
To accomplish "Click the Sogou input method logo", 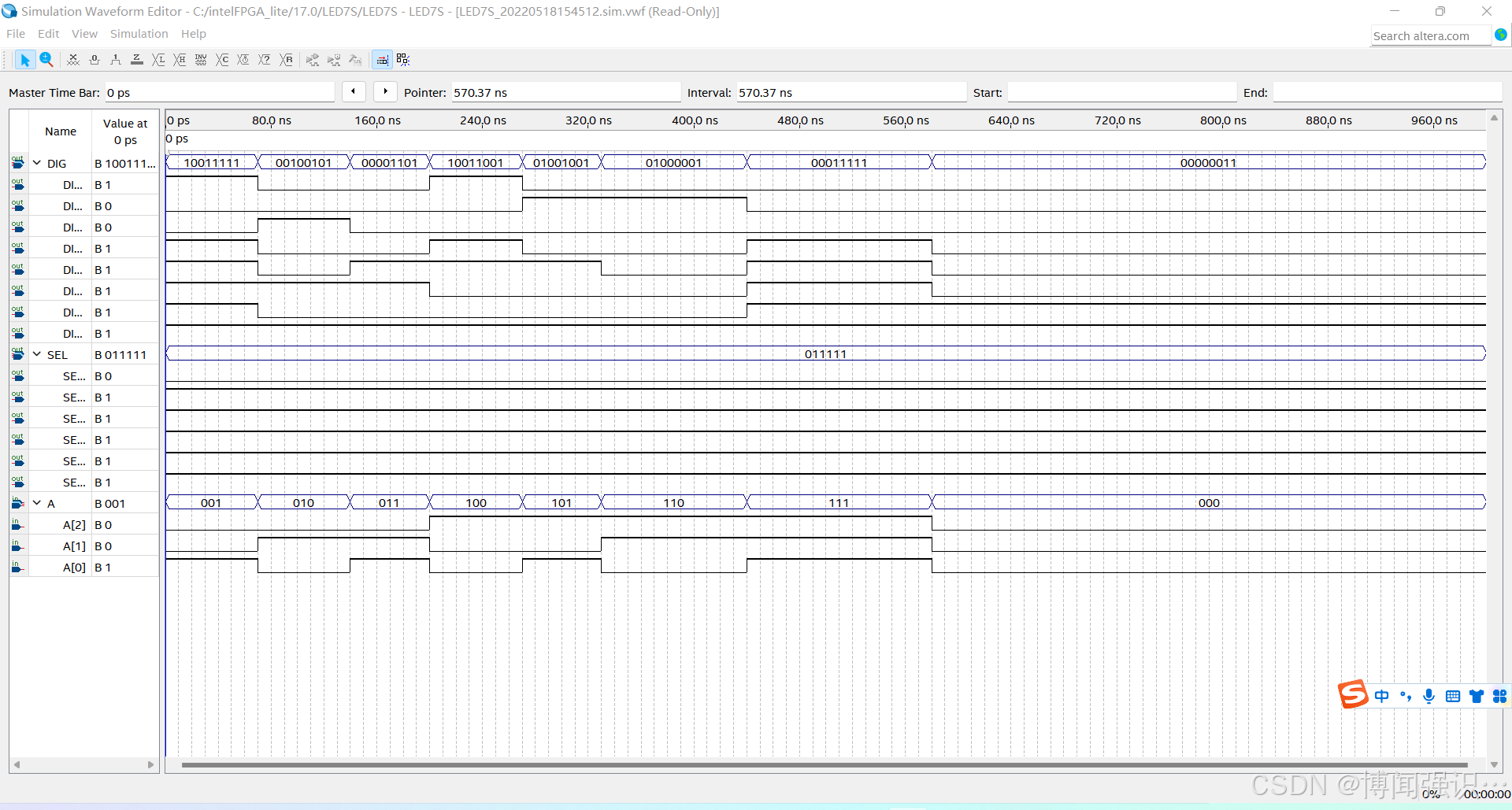I will pyautogui.click(x=1354, y=695).
